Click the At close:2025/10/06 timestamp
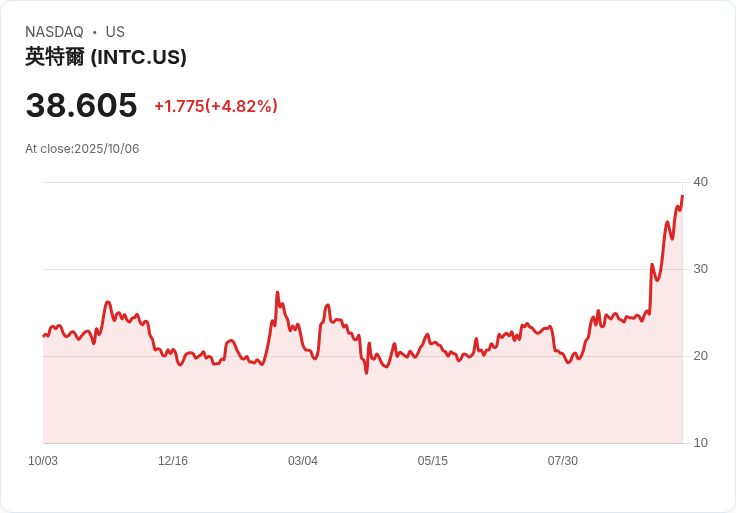 [82, 149]
